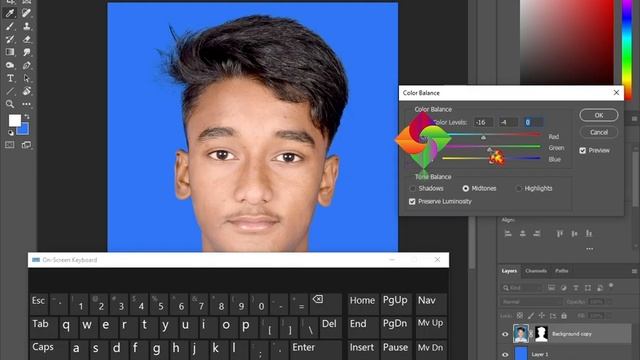Cancel the Color Balance dialog
Viewport: 640px width, 360px height.
(598, 132)
